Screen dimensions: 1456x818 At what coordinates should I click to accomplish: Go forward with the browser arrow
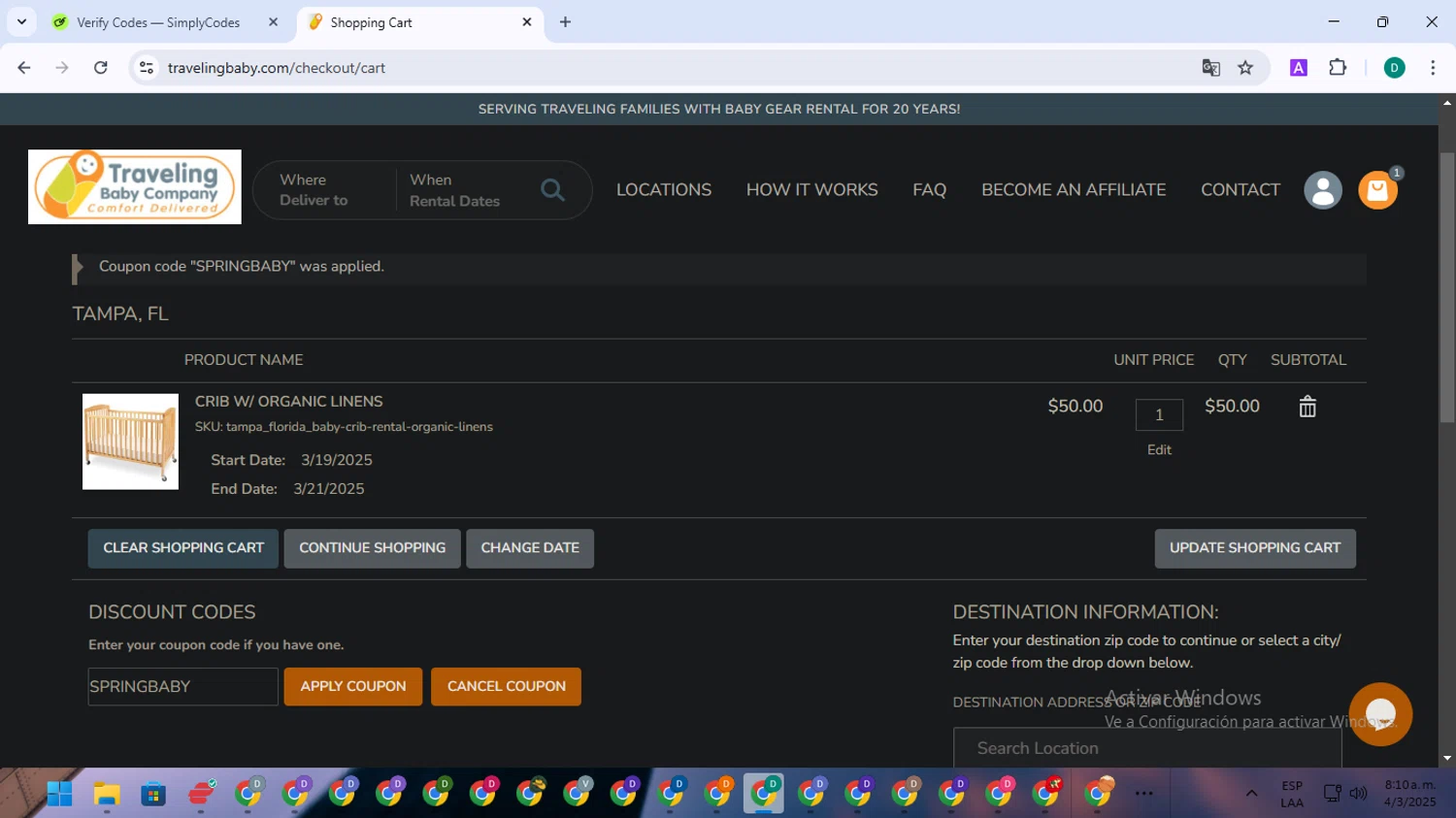click(x=62, y=68)
